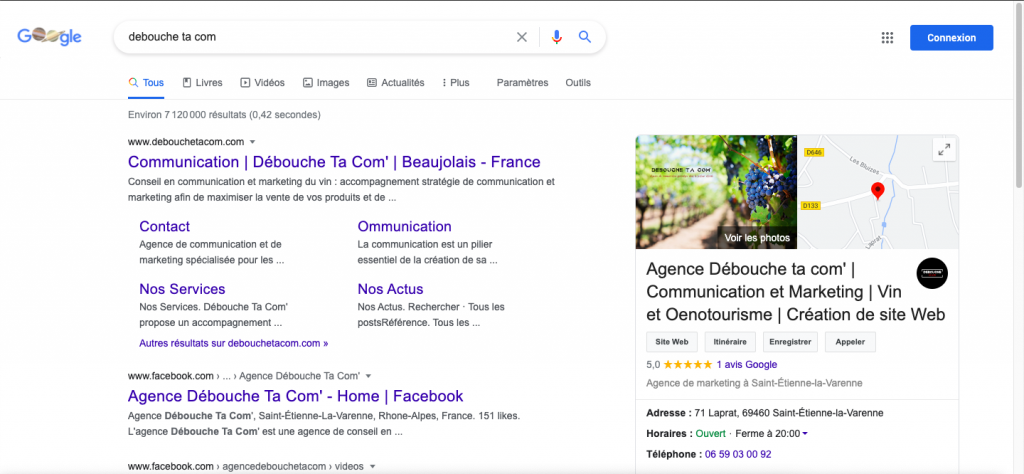
Task: Open the Nos Actus sitelink
Action: point(391,289)
